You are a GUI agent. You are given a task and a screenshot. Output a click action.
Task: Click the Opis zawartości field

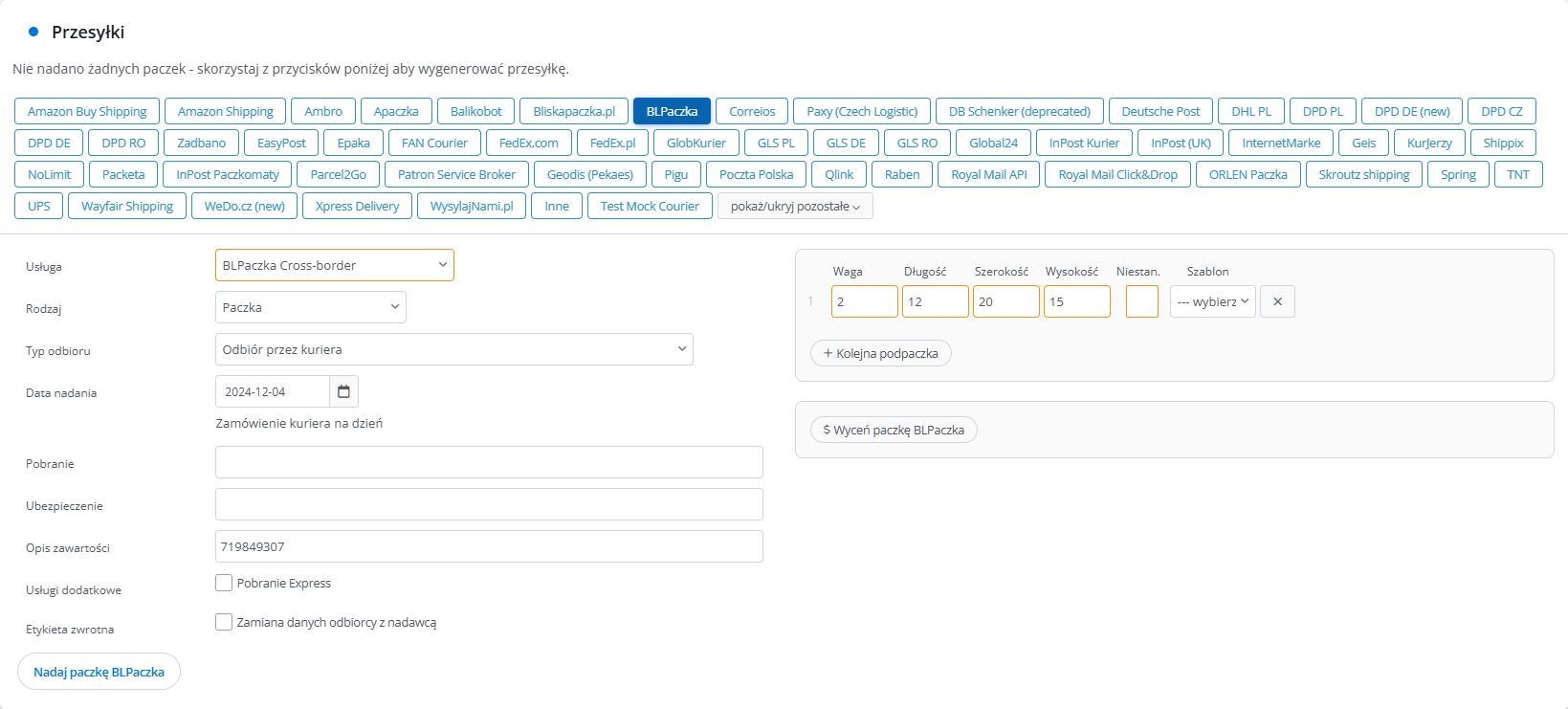tap(489, 546)
